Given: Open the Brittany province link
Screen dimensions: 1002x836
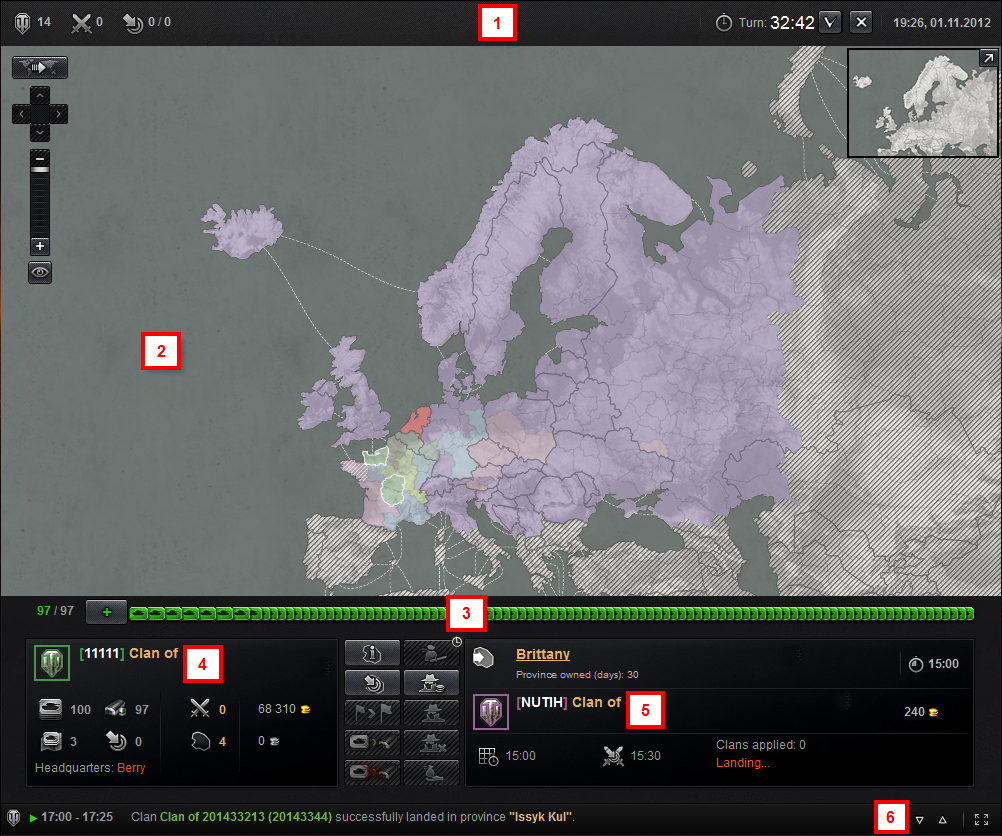Looking at the screenshot, I should click(x=543, y=654).
